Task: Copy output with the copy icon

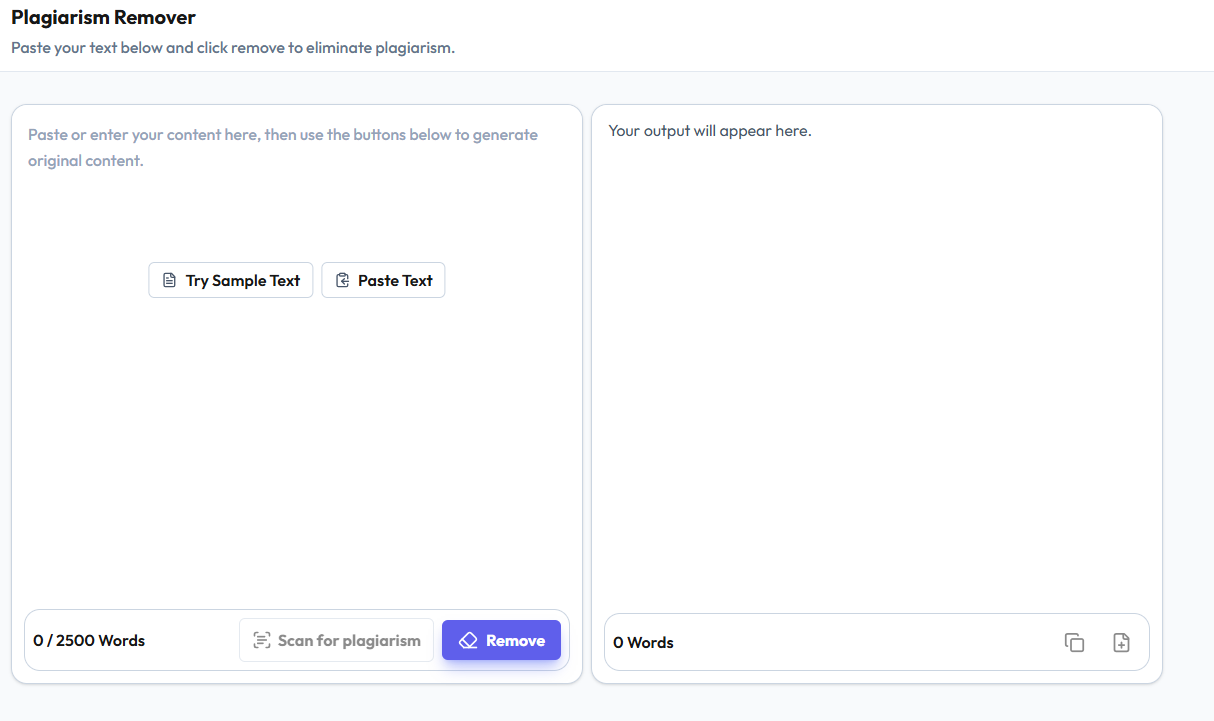Action: click(x=1074, y=642)
